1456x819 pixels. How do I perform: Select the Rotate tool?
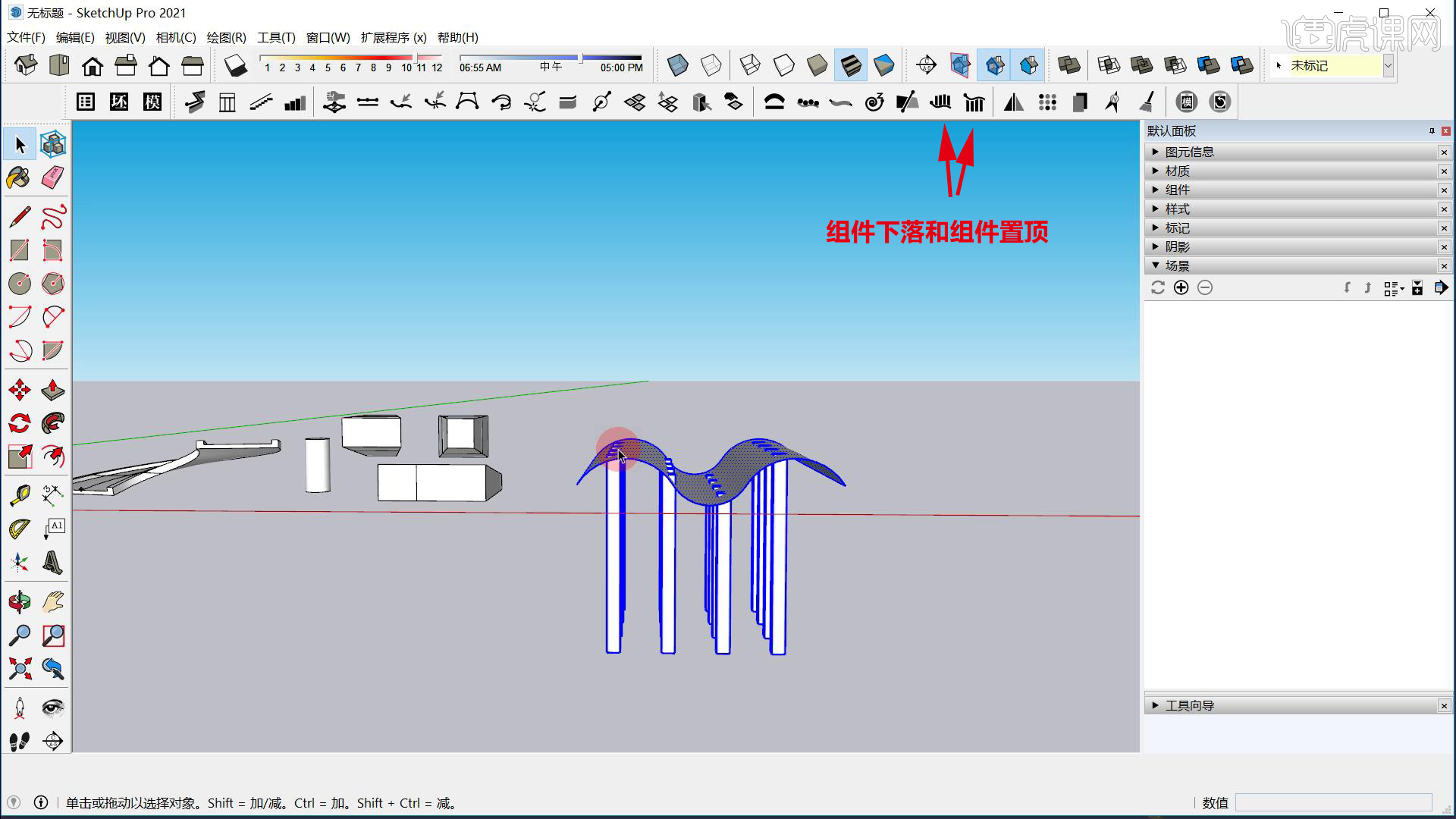pyautogui.click(x=19, y=423)
